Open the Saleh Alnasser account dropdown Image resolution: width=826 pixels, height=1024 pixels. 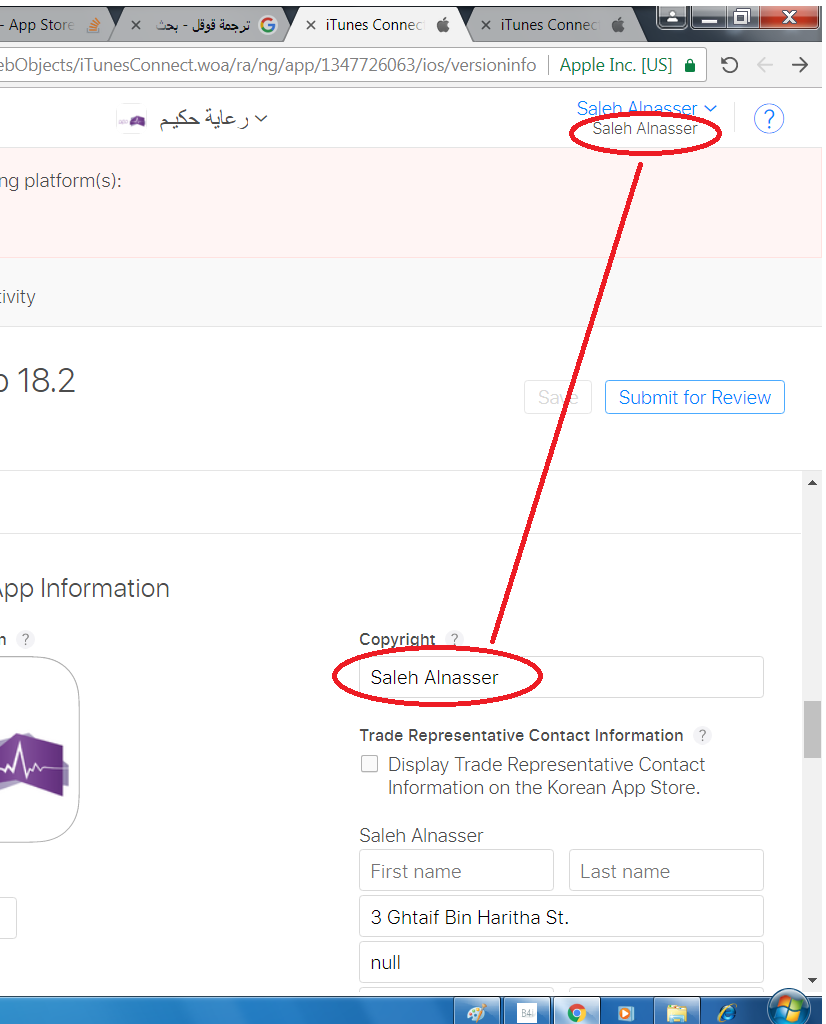click(646, 108)
